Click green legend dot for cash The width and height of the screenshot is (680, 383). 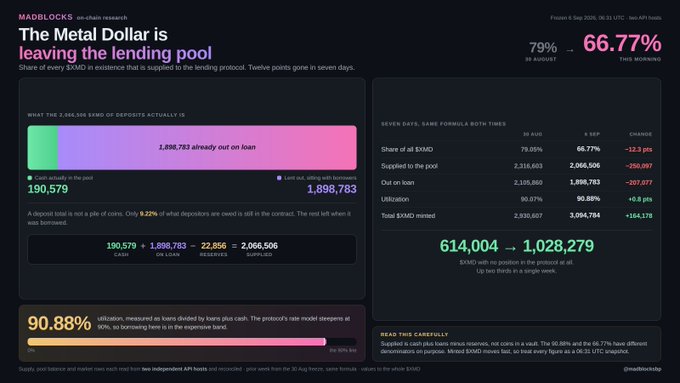30,178
